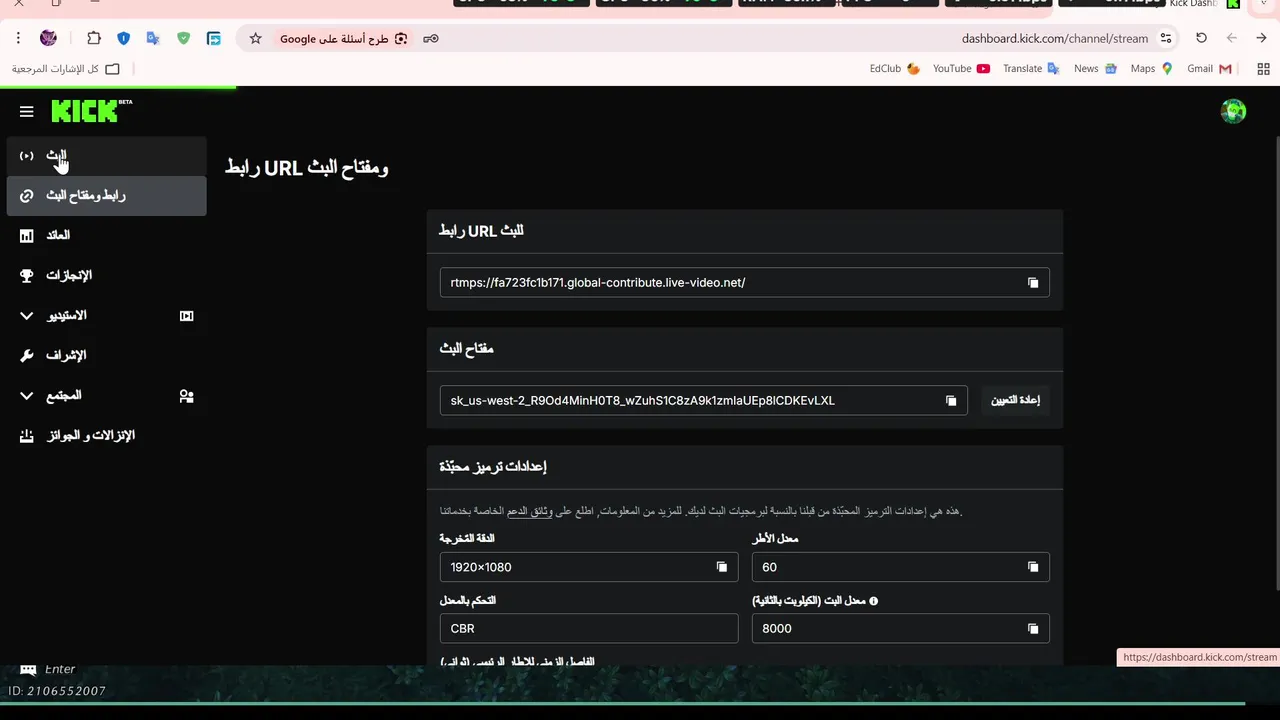
Task: Copy the stream URL with copy icon
Action: (x=1033, y=283)
